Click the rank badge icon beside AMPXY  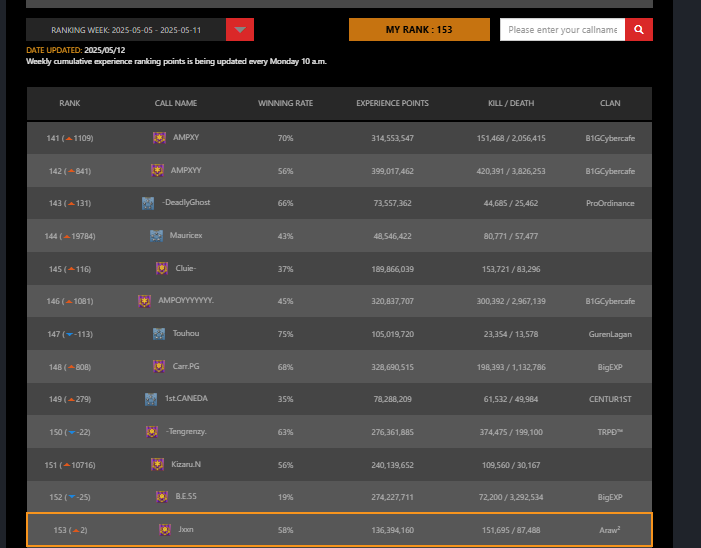coord(160,138)
